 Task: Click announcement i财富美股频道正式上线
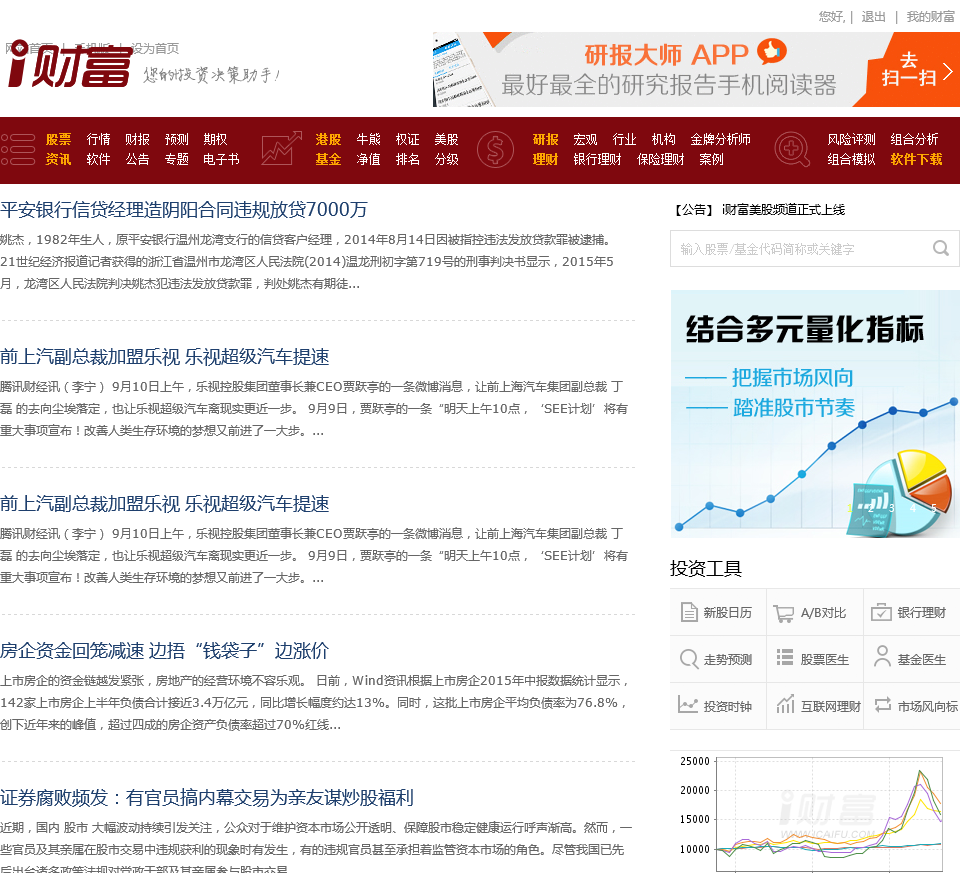click(x=783, y=210)
